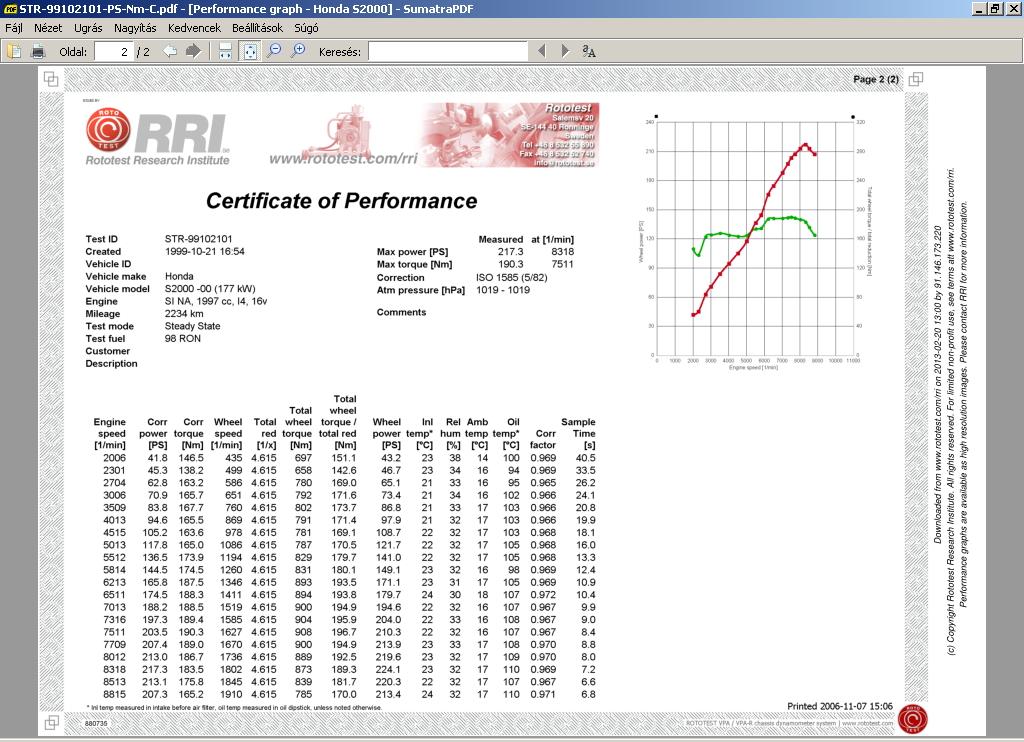Viewport: 1024px width, 742px height.
Task: Click Page 2 (2) header label
Action: coord(876,79)
